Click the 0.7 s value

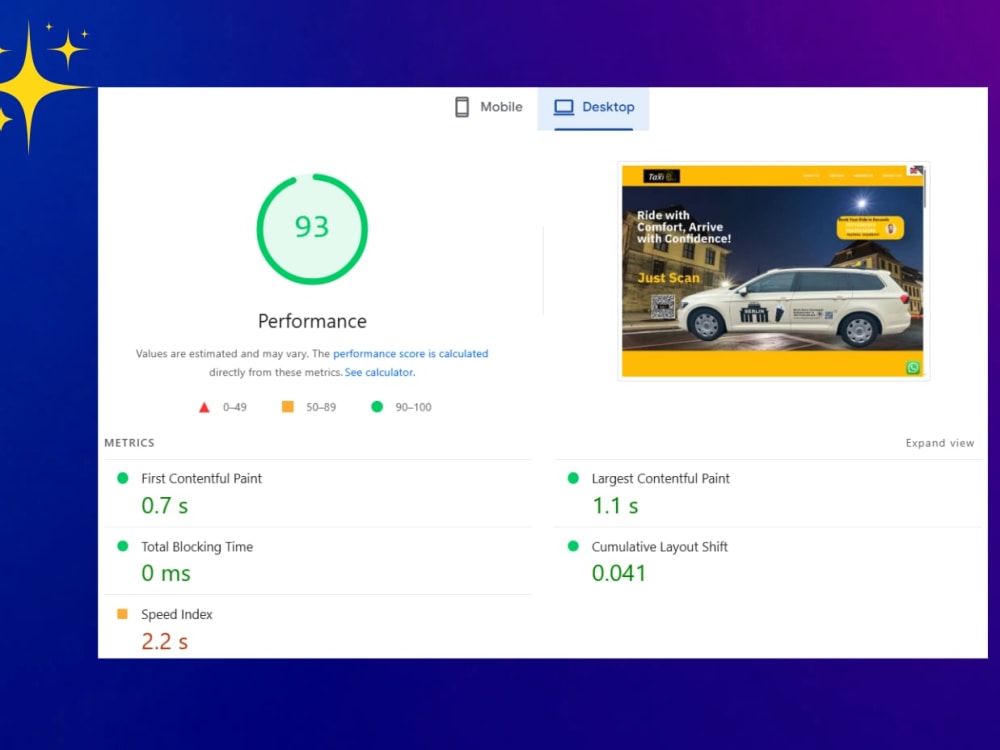[x=165, y=506]
